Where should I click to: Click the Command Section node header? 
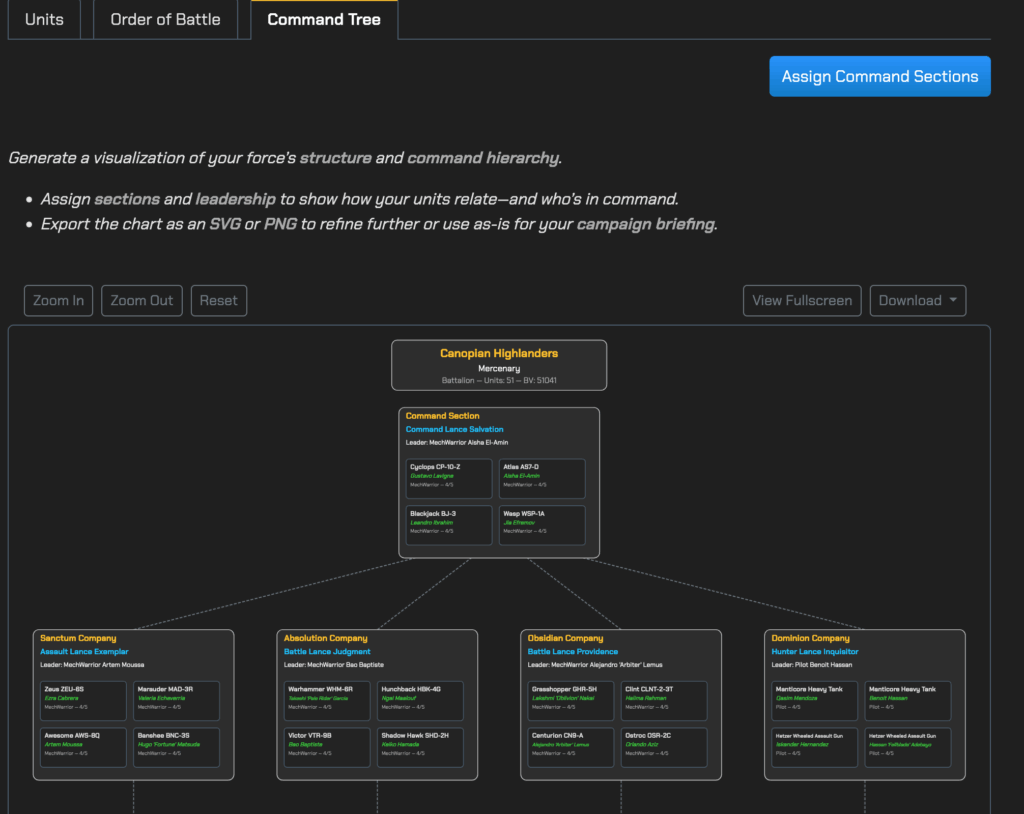(x=442, y=416)
